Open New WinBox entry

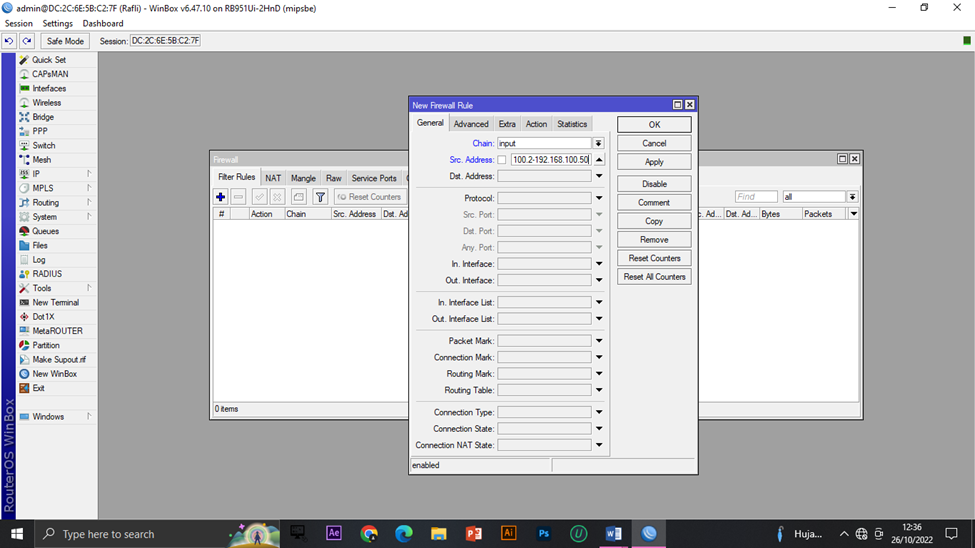(x=55, y=374)
